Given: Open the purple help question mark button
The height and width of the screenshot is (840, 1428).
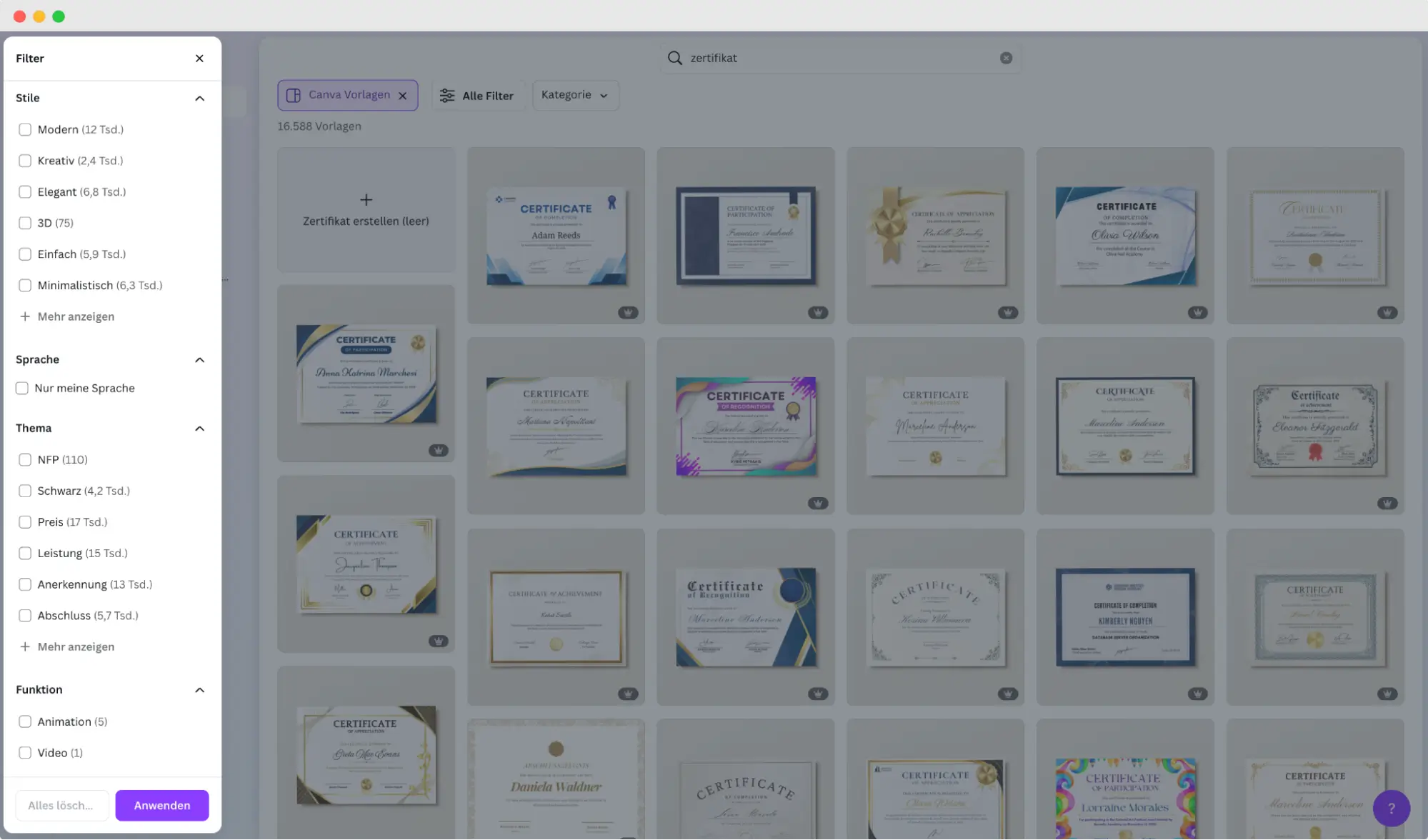Looking at the screenshot, I should click(x=1391, y=808).
